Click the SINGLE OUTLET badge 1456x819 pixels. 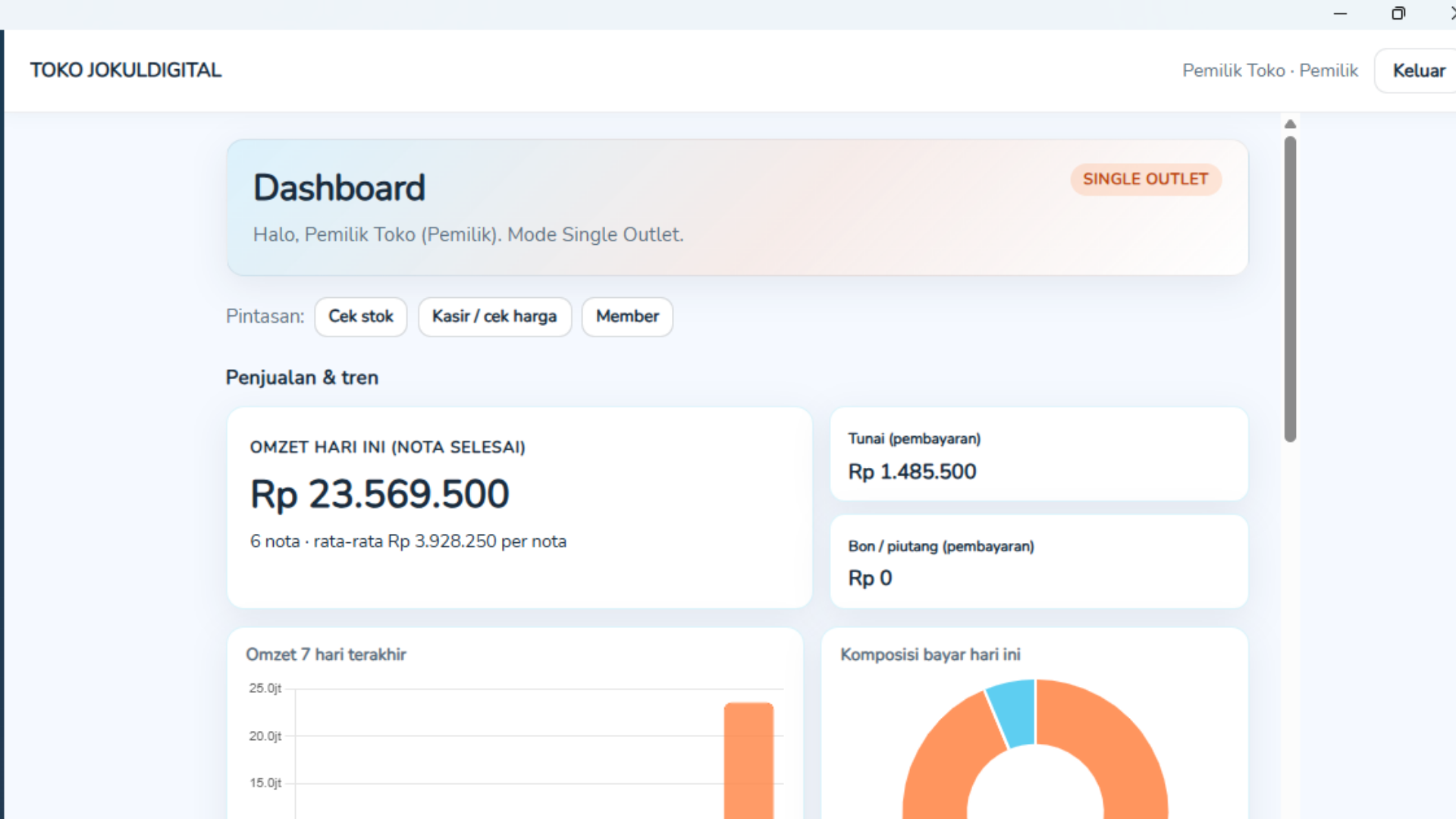[1145, 179]
